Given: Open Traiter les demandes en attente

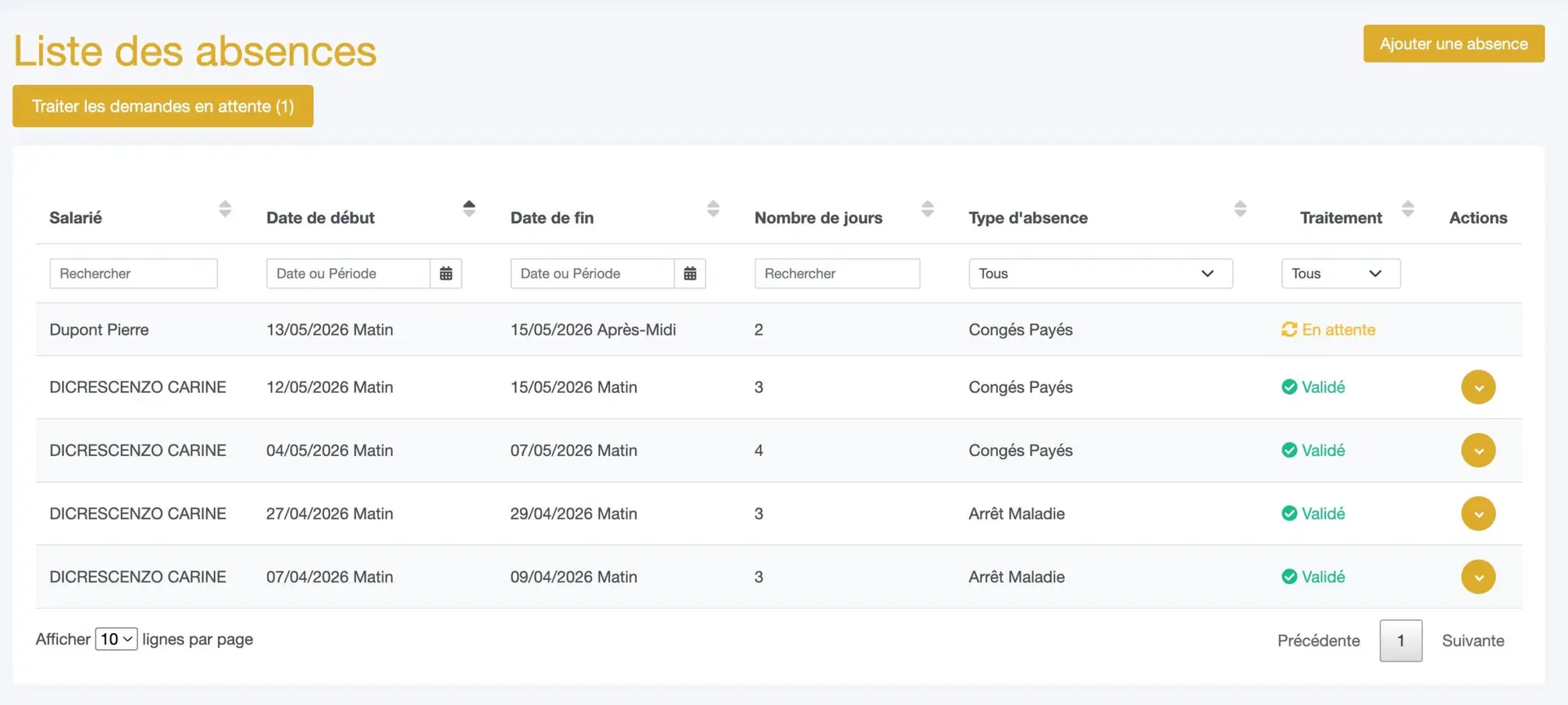Looking at the screenshot, I should [163, 106].
